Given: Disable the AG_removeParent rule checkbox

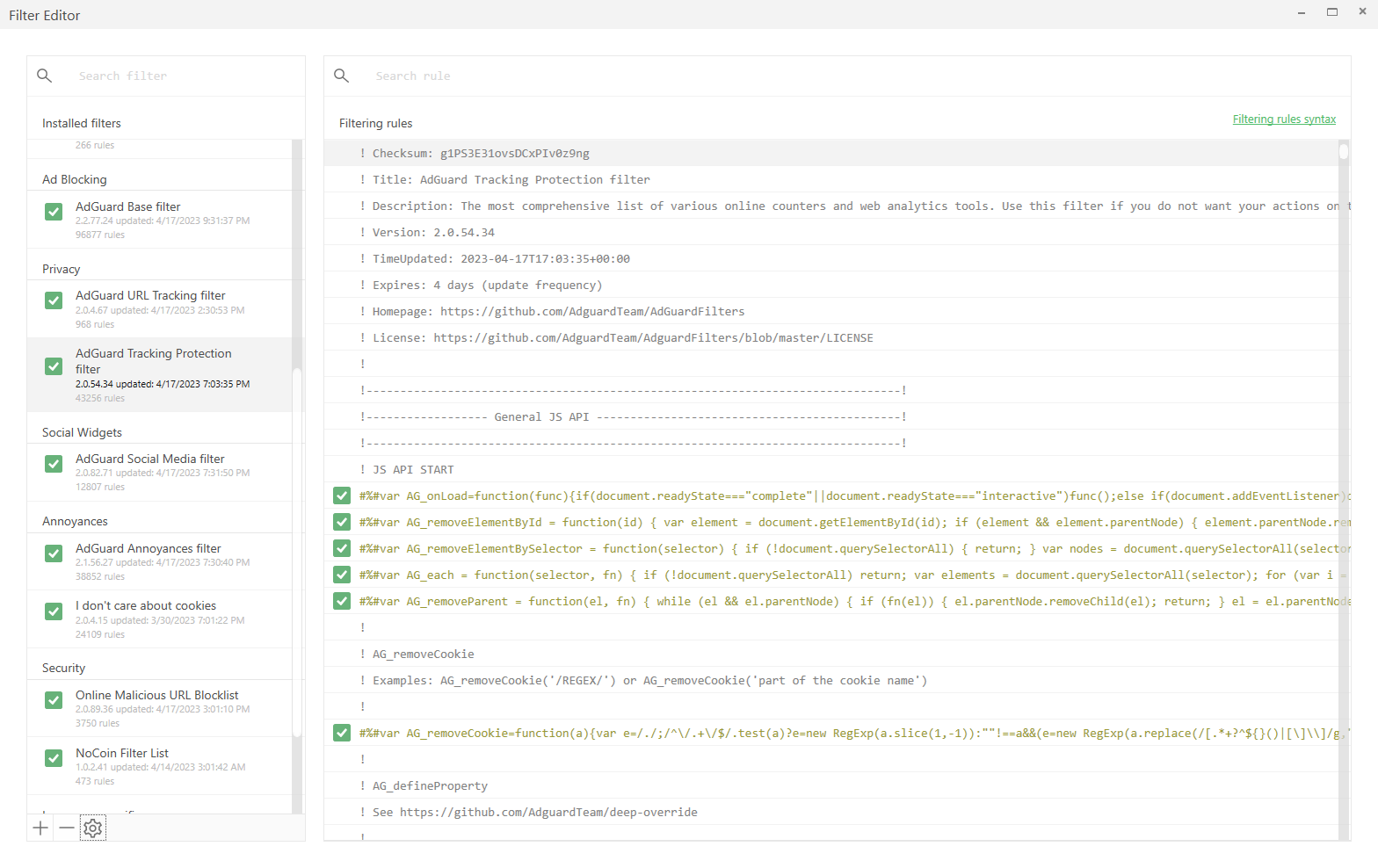Looking at the screenshot, I should 342,601.
